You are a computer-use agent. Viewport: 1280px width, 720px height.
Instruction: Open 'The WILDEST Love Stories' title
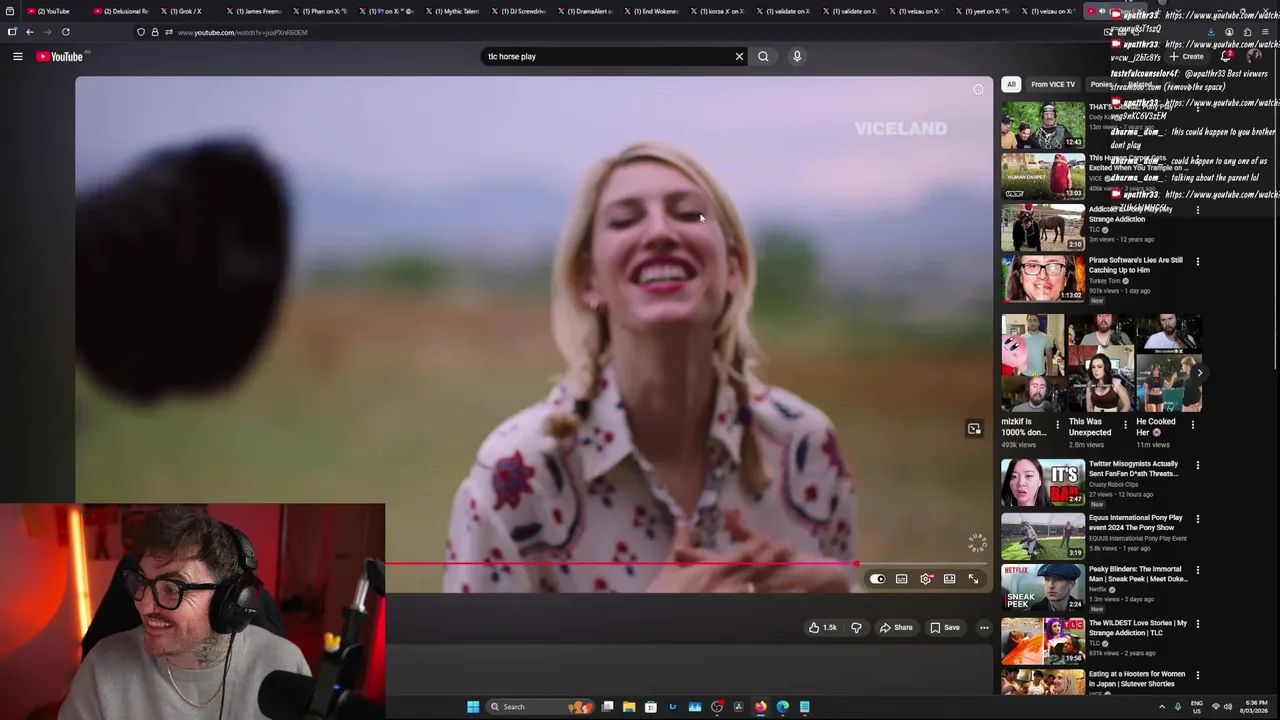pos(1138,627)
